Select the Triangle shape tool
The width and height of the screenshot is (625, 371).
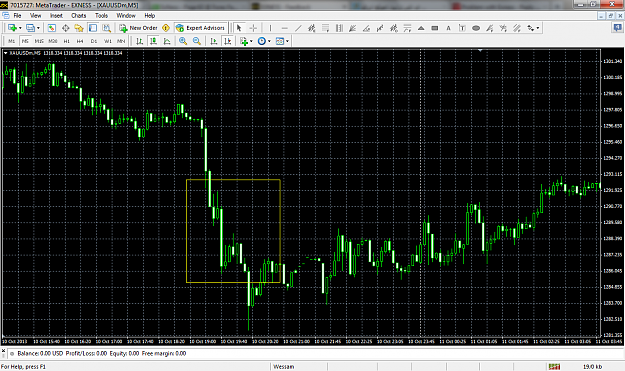click(421, 28)
